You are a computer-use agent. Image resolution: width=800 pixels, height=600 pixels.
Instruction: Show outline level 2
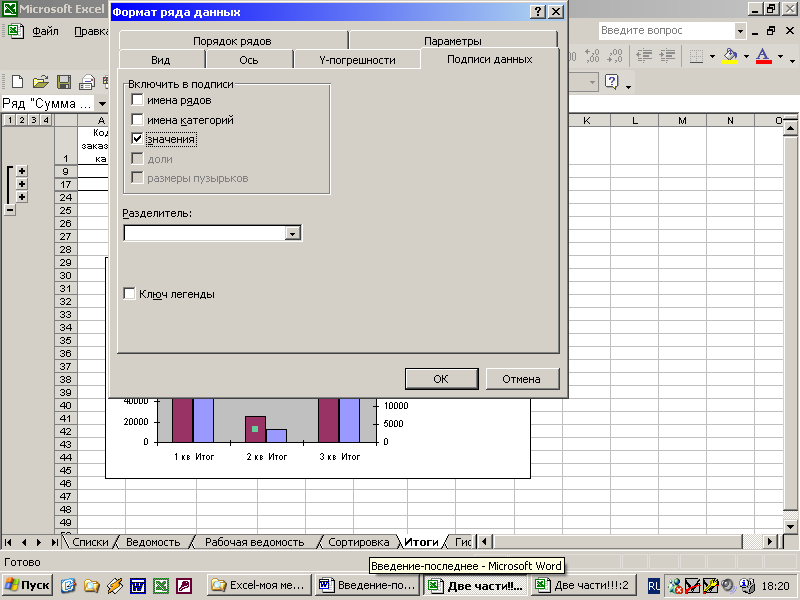(21, 120)
